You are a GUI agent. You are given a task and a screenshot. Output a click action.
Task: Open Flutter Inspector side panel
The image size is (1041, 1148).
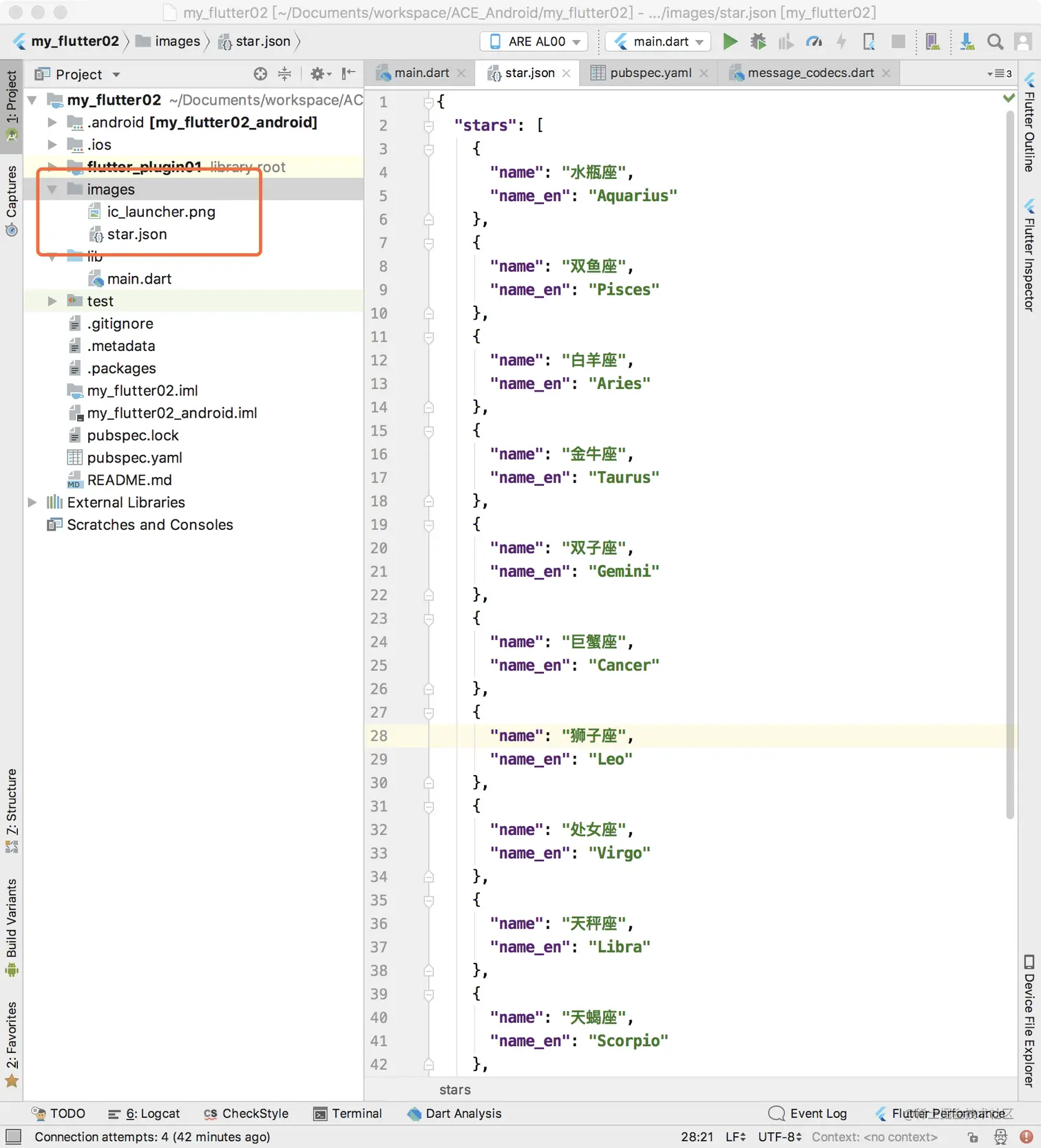click(x=1029, y=255)
